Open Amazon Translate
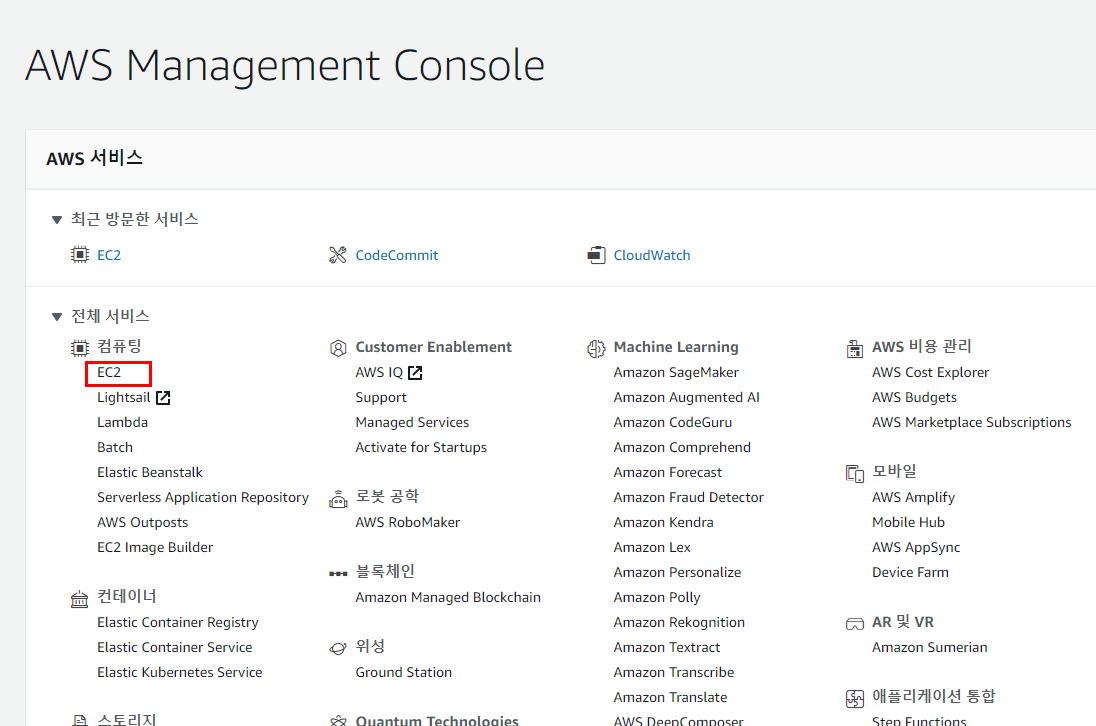The width and height of the screenshot is (1096, 726). (x=670, y=697)
